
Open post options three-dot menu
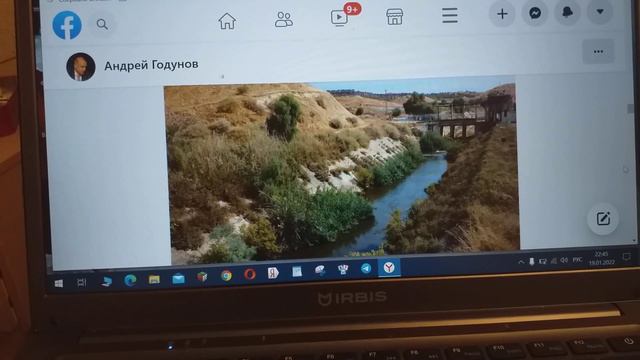click(x=598, y=51)
